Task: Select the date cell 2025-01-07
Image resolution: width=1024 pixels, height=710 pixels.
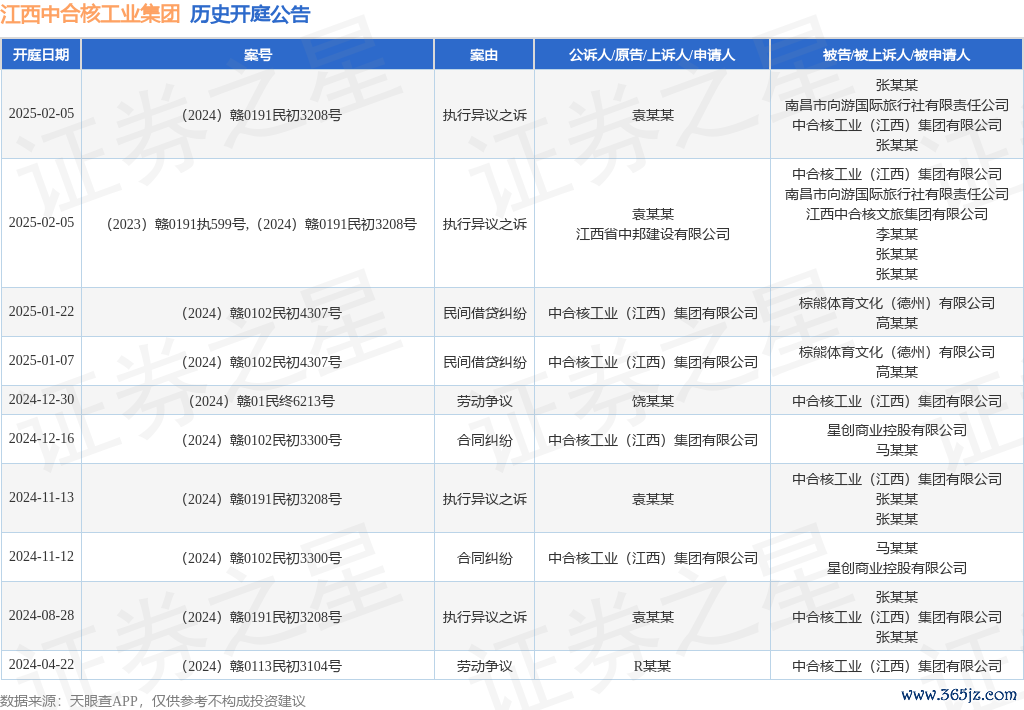Action: [41, 361]
